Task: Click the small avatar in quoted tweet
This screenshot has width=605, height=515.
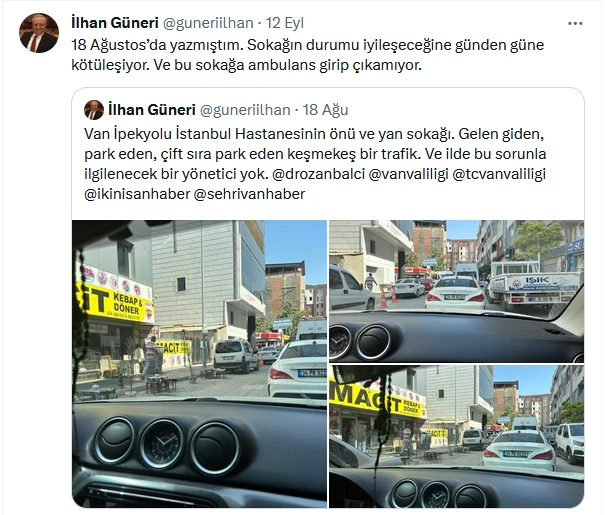Action: pos(94,110)
